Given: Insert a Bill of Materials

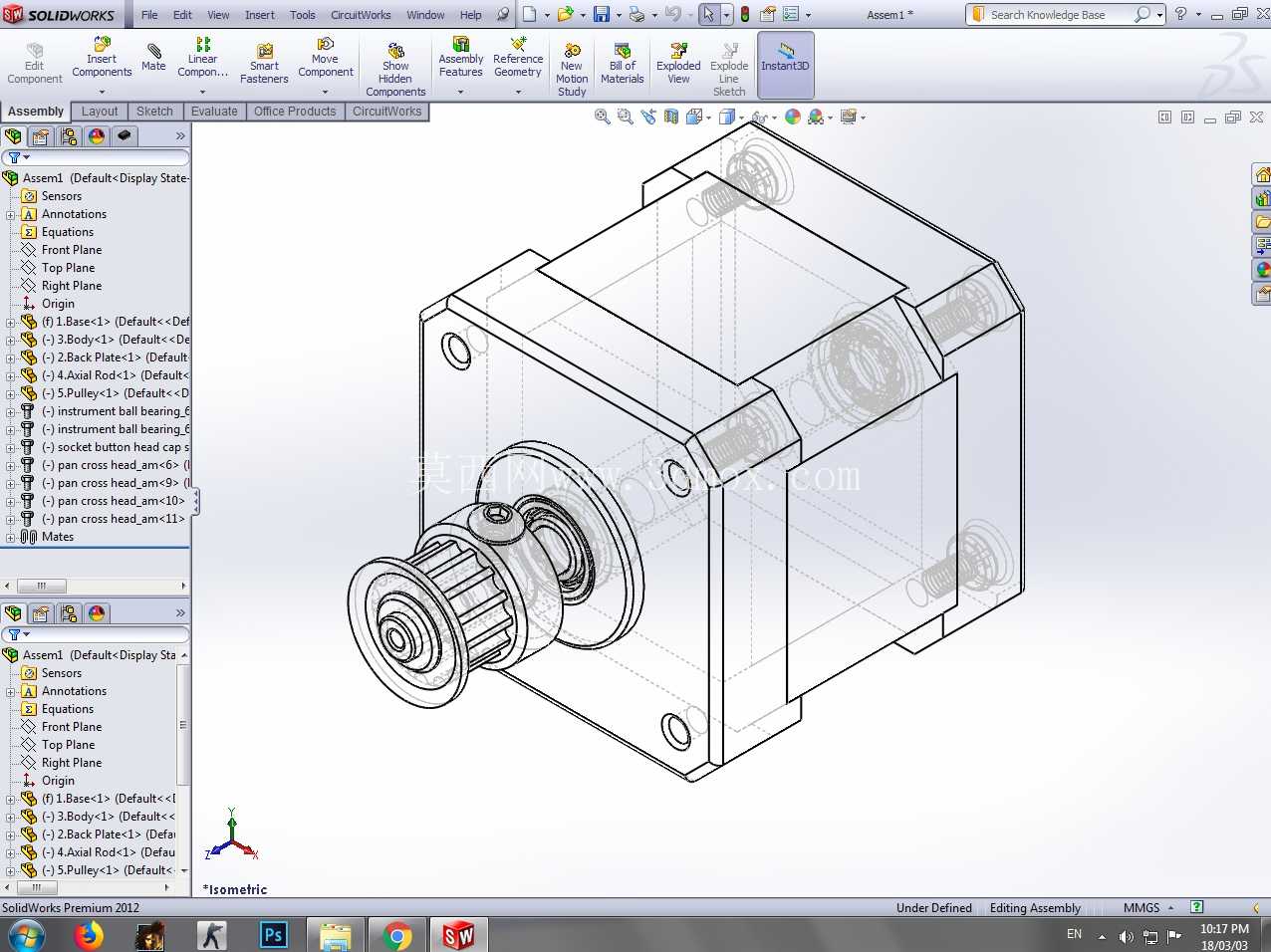Looking at the screenshot, I should pos(623,64).
